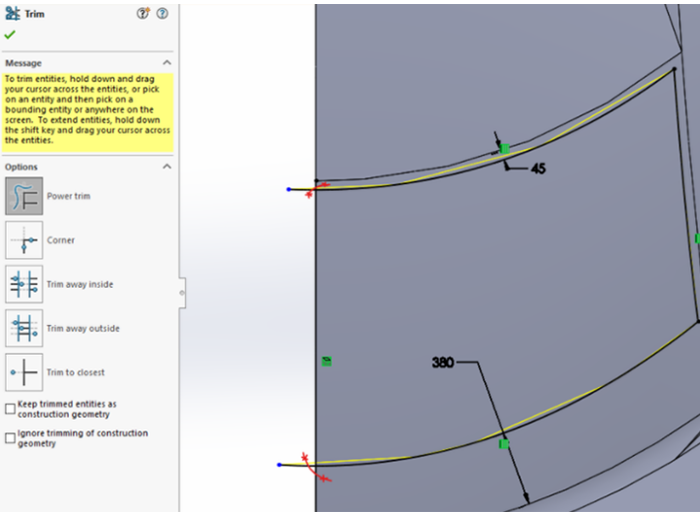700x514 pixels.
Task: Click the Trim tool header icon
Action: (12, 14)
